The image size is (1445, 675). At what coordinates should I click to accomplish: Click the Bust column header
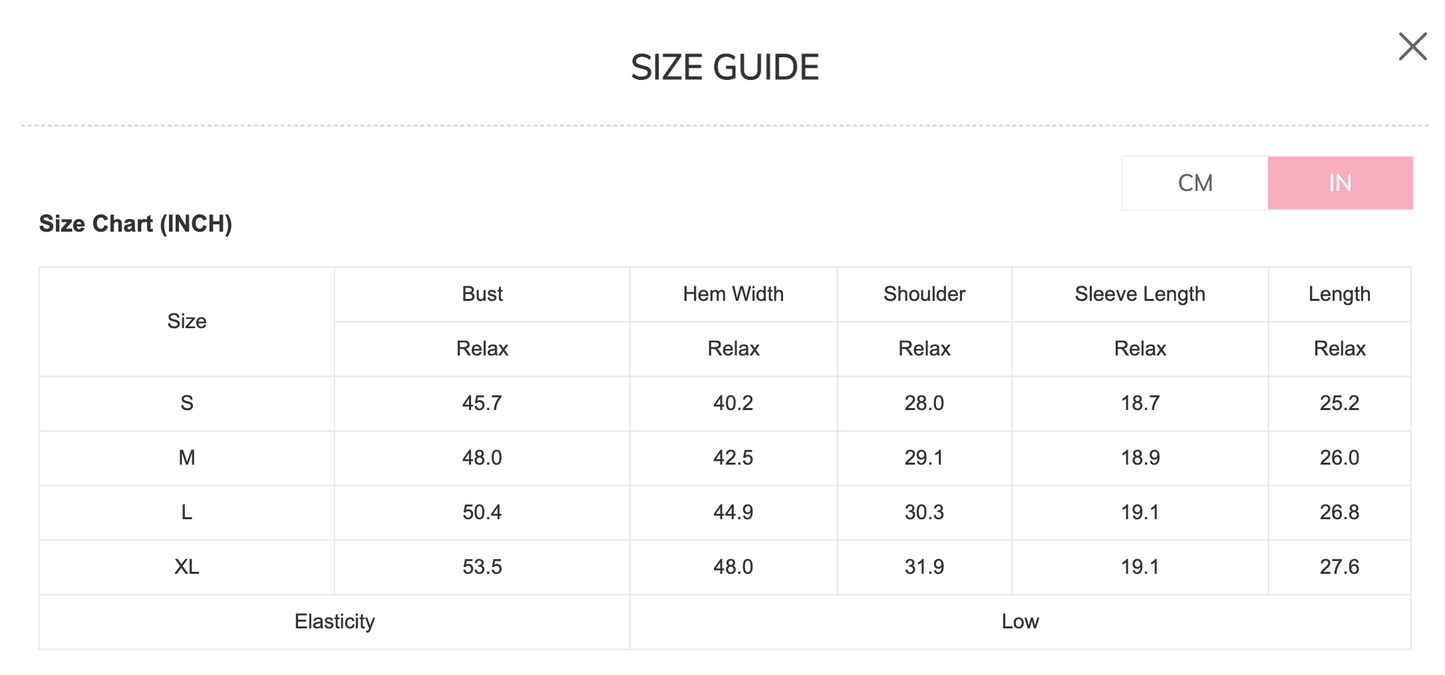(482, 294)
